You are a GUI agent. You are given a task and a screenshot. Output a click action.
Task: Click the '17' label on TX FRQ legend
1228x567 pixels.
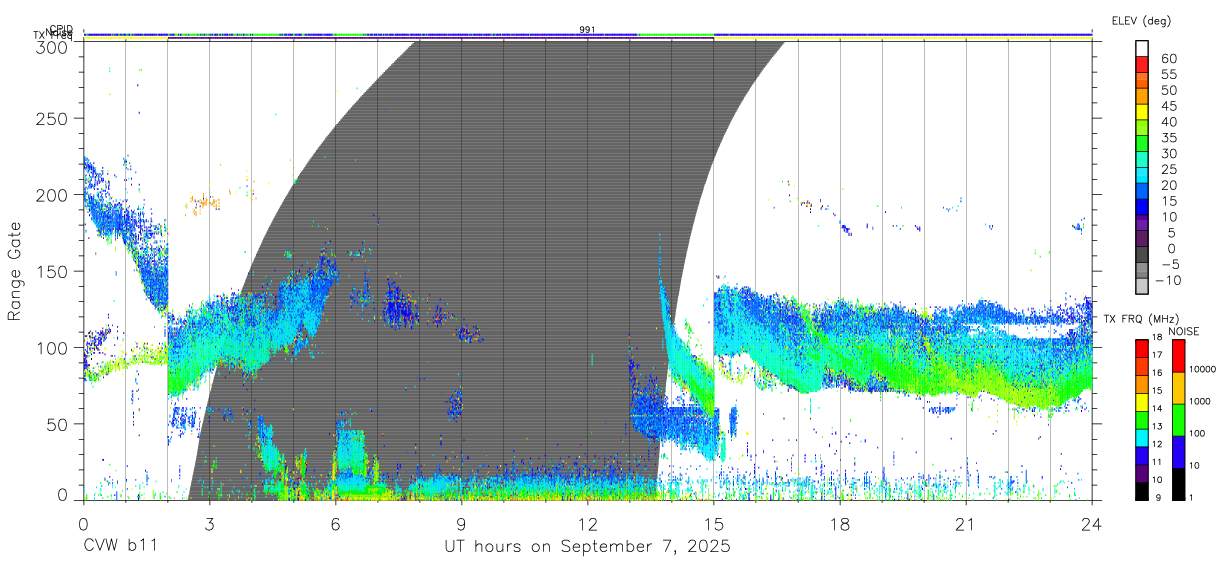[x=1159, y=355]
